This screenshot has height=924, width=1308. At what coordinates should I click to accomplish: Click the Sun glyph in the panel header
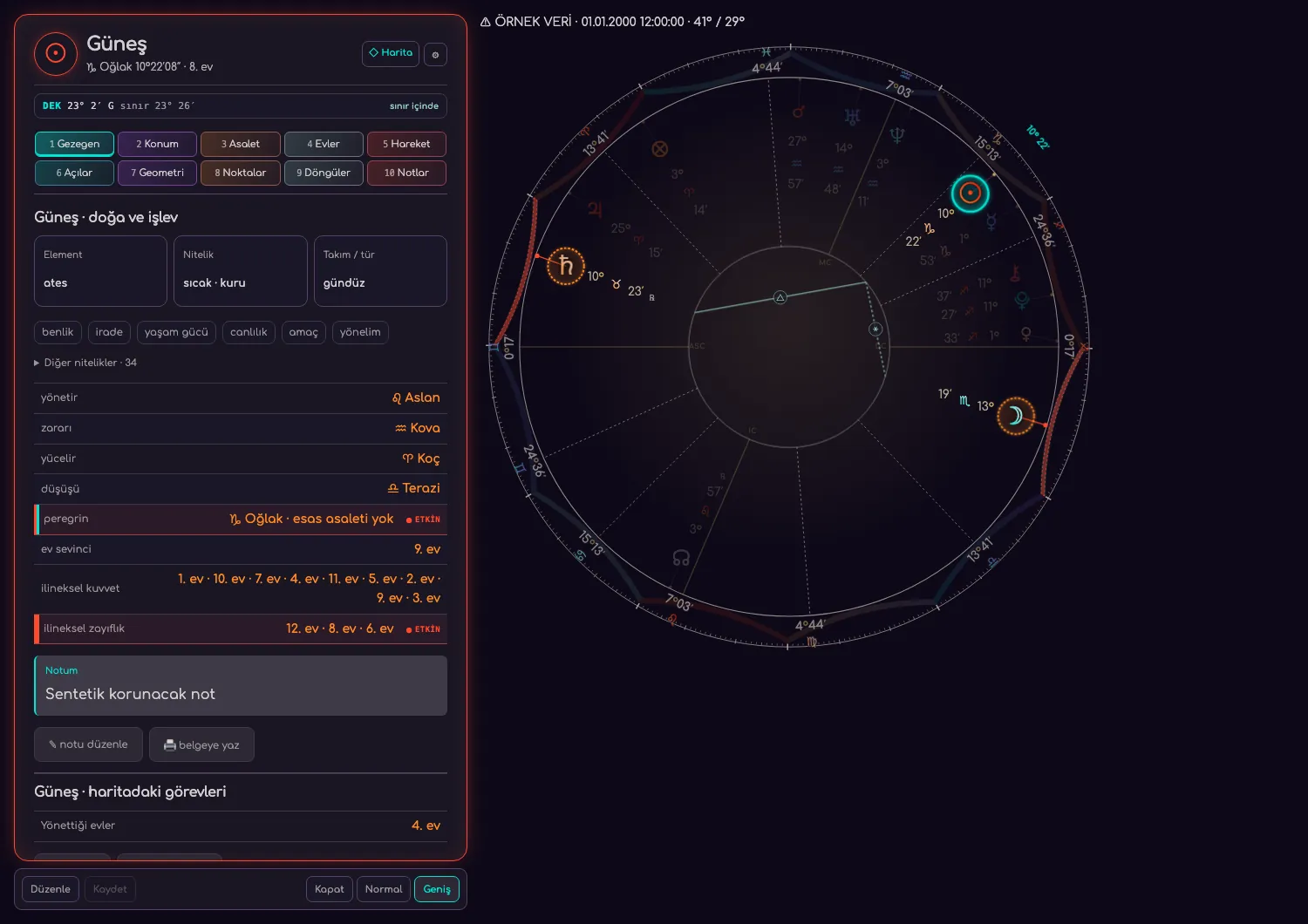56,54
